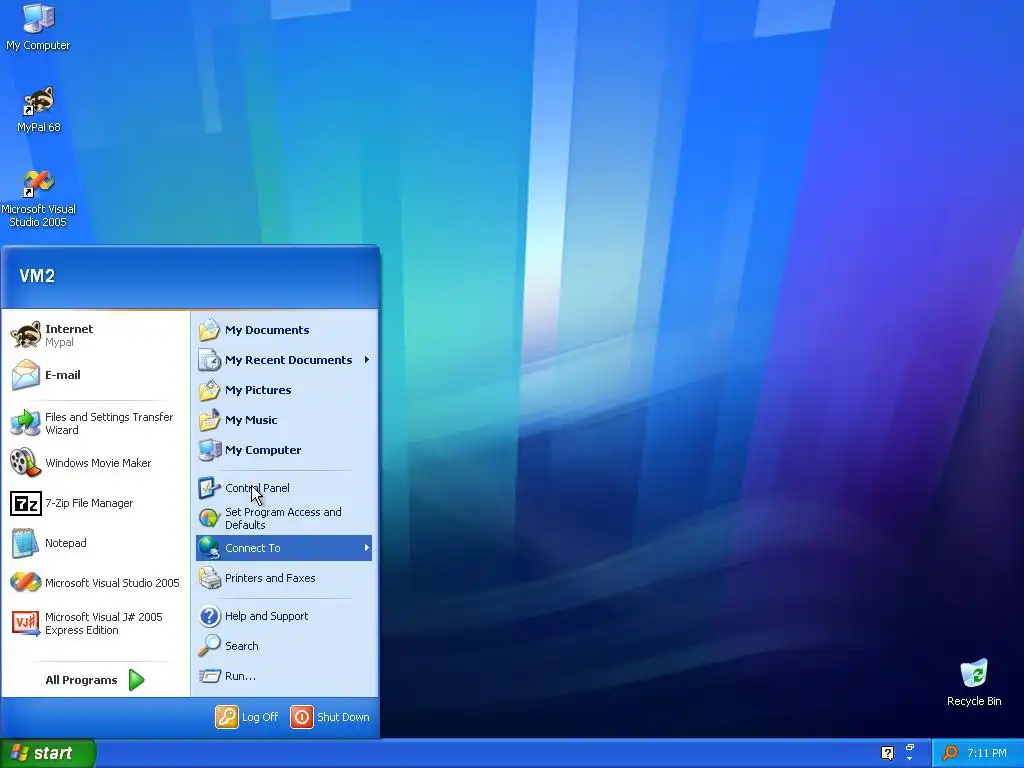Select My Documents text entry
Screen dimensions: 1024x768
267,330
